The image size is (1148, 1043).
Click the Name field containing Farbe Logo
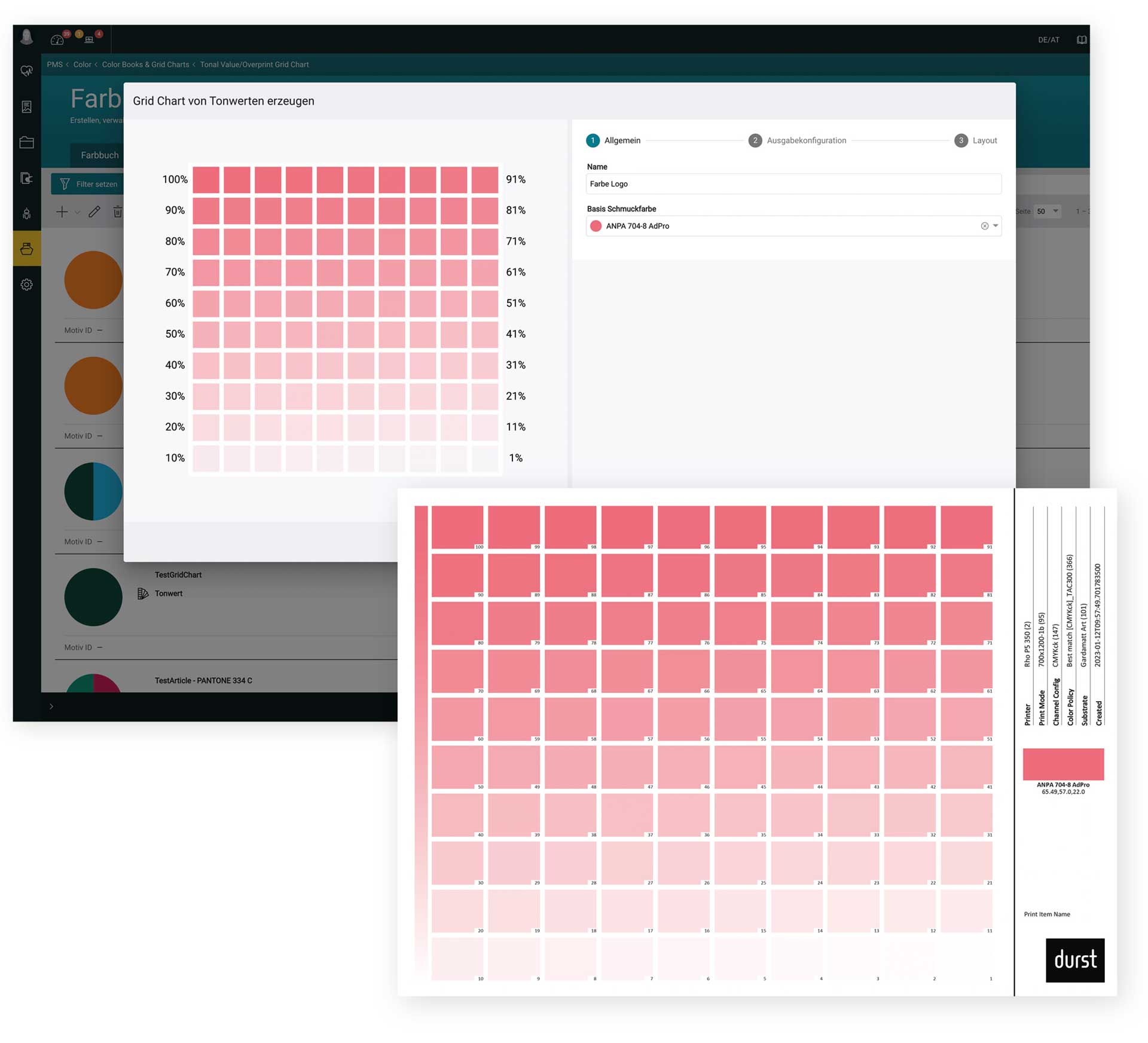click(x=793, y=184)
